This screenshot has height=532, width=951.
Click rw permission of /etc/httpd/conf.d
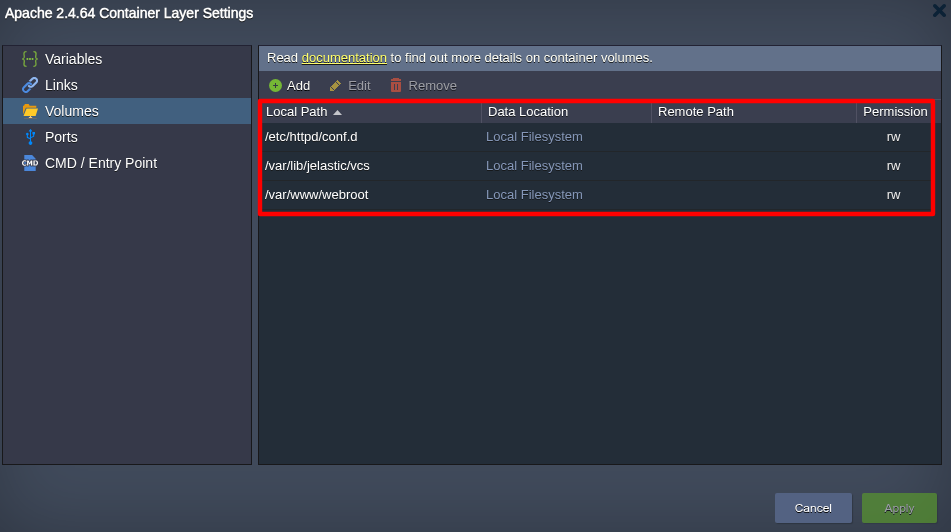(893, 137)
